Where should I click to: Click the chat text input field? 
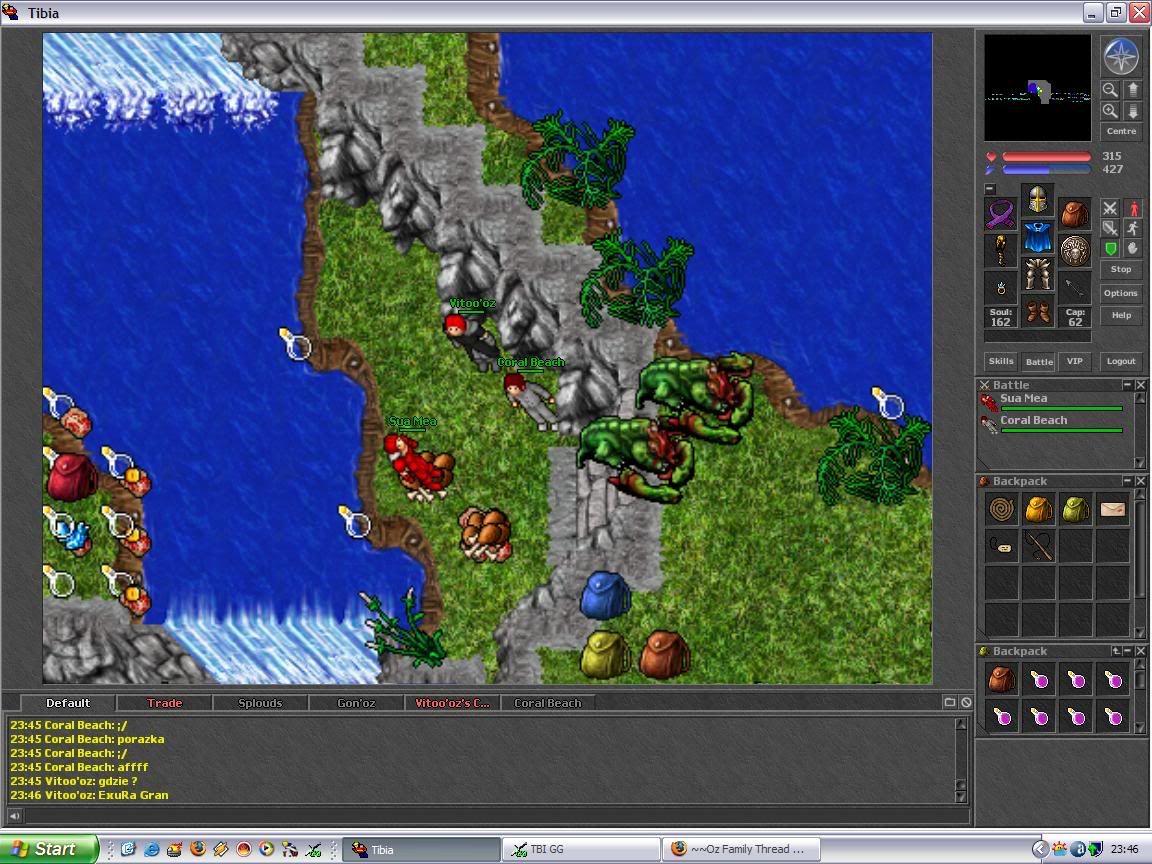point(497,815)
